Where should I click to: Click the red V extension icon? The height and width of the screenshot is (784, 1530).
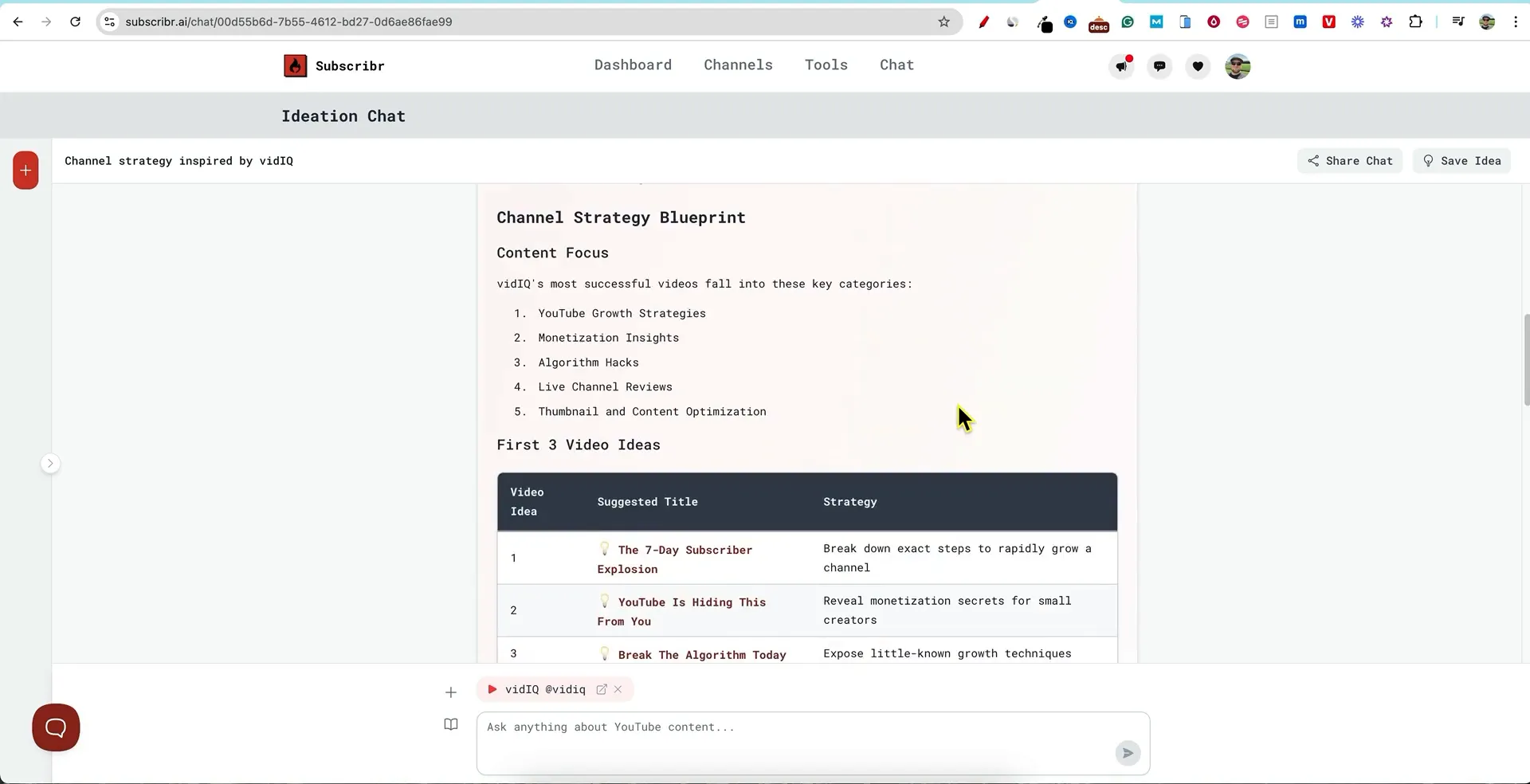pyautogui.click(x=1328, y=22)
